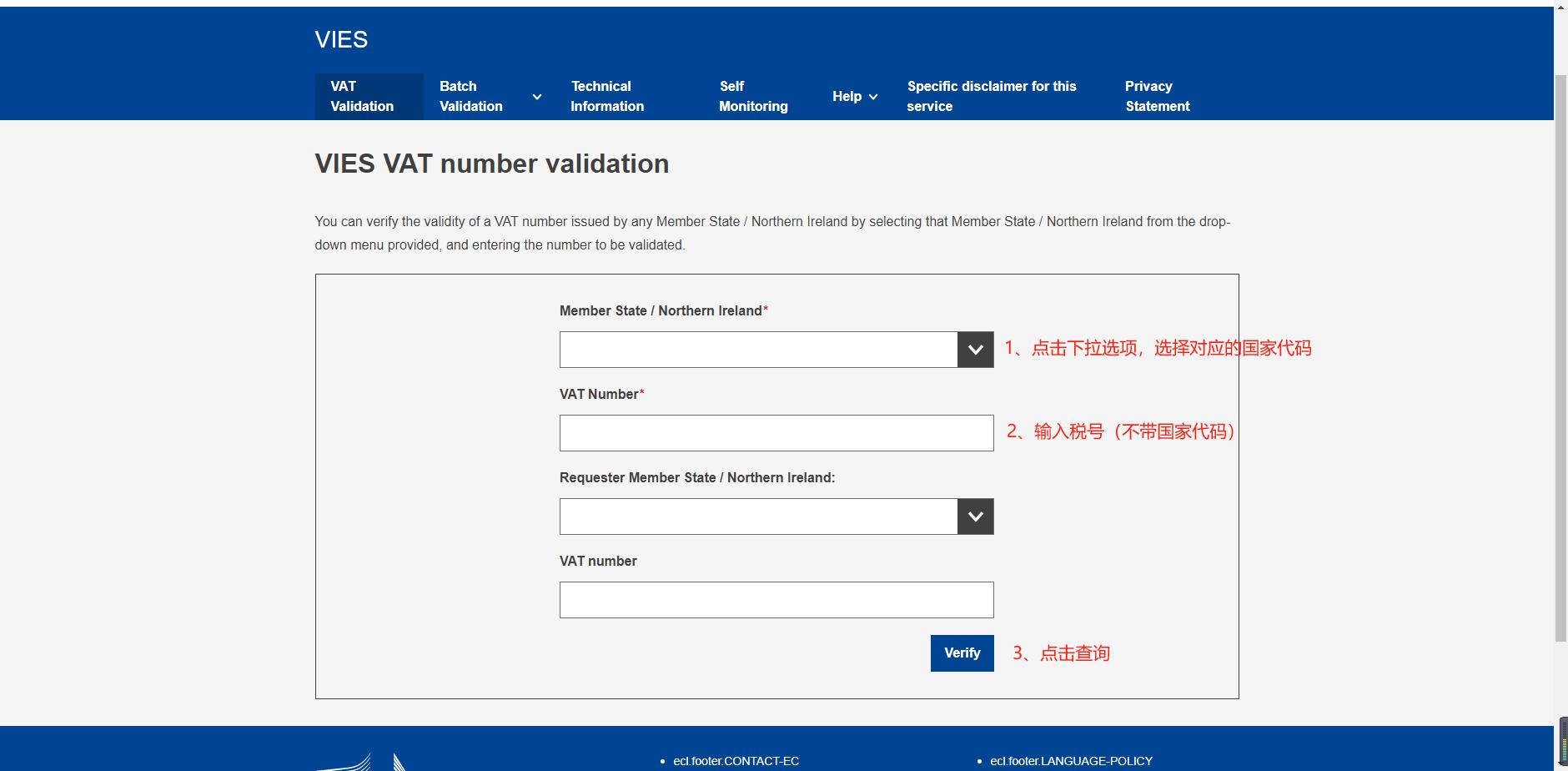
Task: Open the ecl.footer.LANGUAGE-POLICY link
Action: pos(1071,761)
